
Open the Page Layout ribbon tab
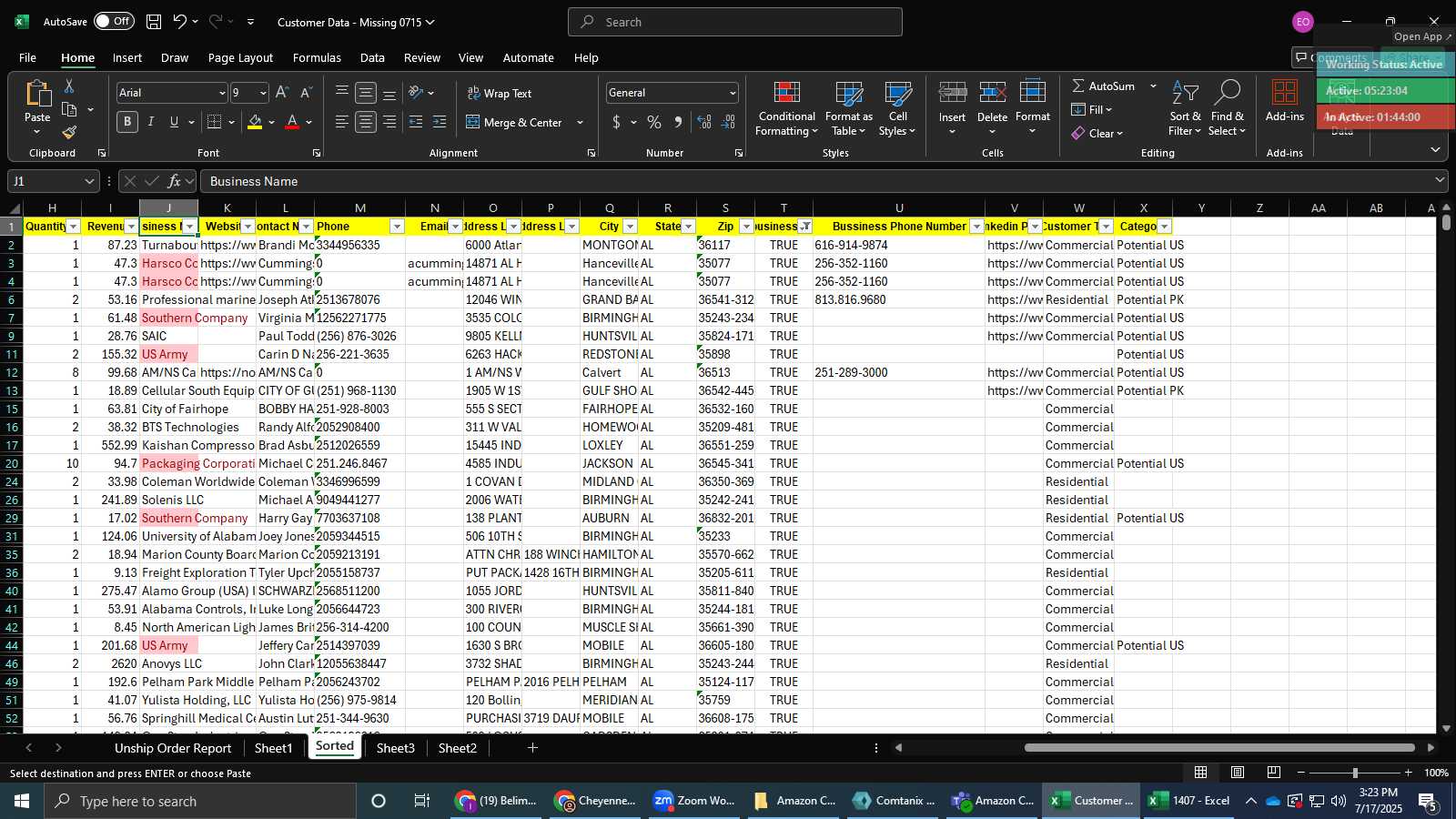pos(240,57)
